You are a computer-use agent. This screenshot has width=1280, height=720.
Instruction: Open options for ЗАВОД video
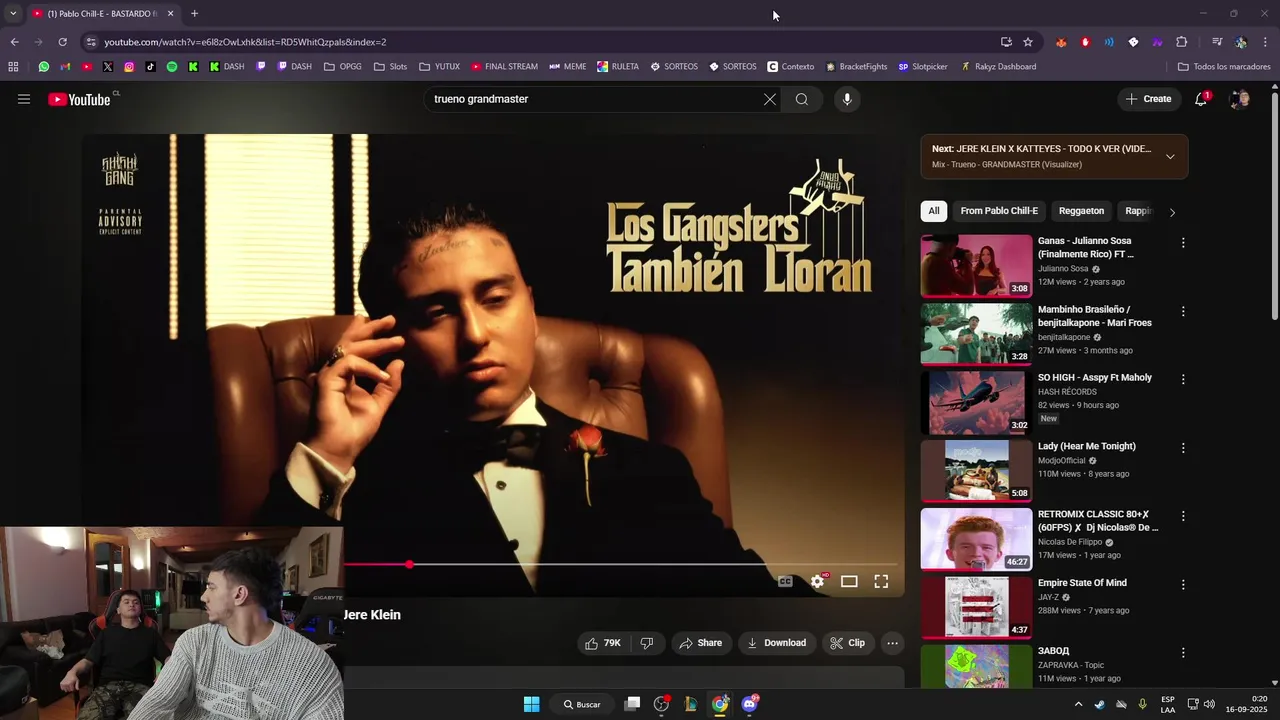1183,652
